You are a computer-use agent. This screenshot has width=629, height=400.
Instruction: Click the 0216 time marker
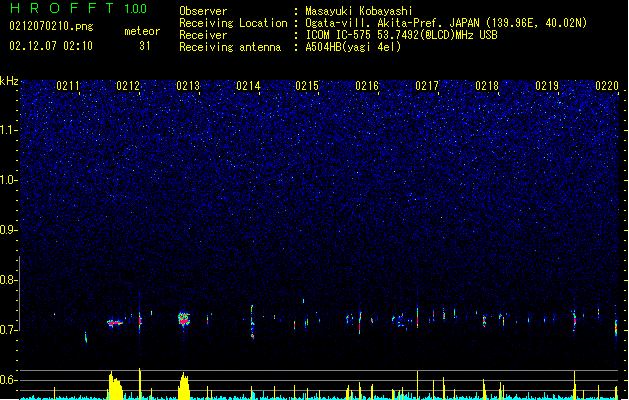click(x=367, y=86)
